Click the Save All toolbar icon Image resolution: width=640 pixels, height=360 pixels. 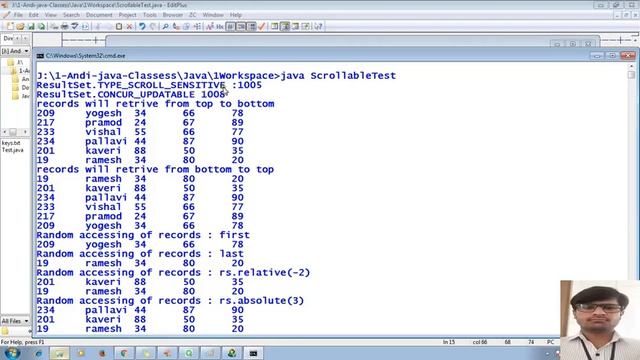pyautogui.click(x=41, y=27)
